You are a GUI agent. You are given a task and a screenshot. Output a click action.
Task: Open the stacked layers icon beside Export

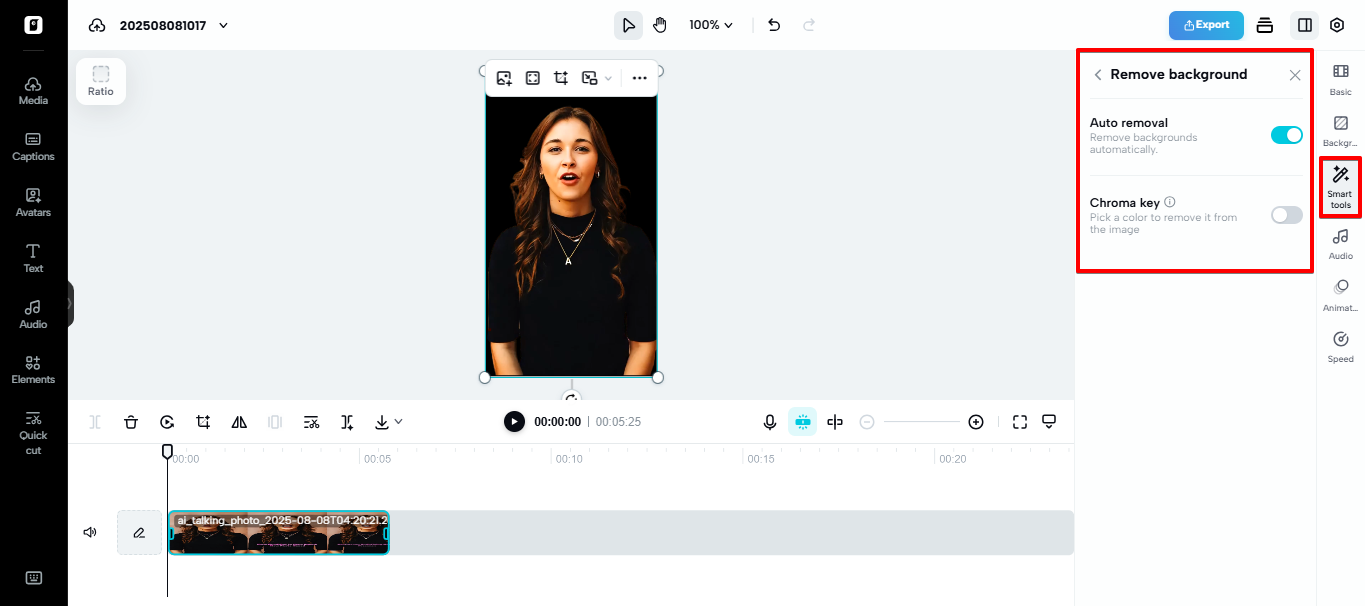(1265, 25)
